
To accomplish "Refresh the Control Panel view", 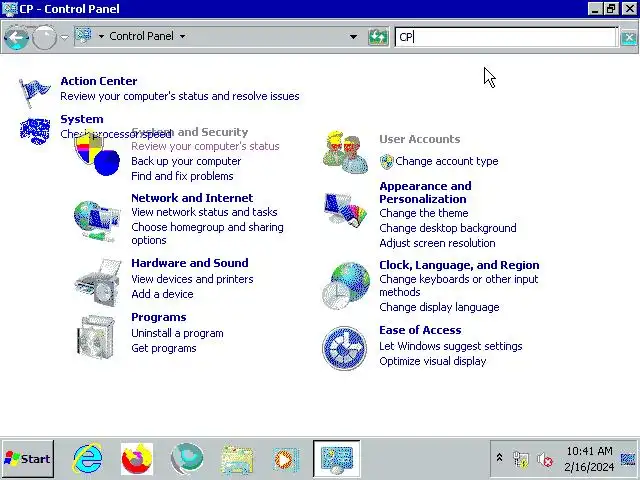I will pos(378,37).
